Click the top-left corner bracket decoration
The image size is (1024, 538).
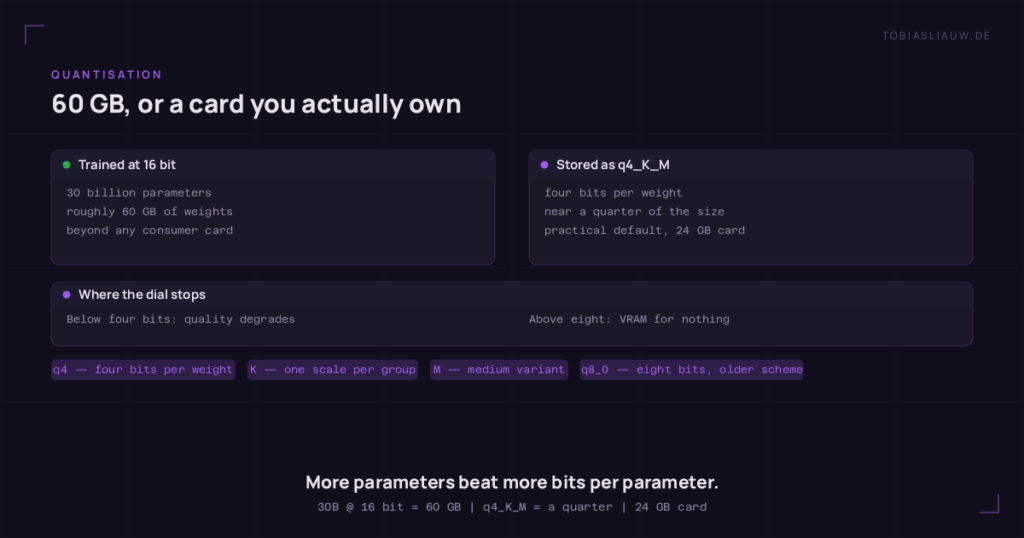coord(35,35)
